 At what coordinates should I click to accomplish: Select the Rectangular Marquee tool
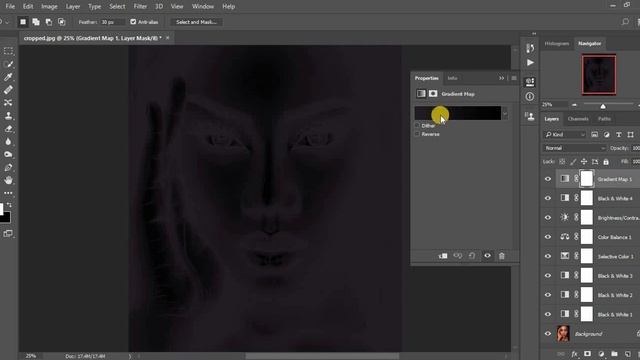[x=8, y=51]
